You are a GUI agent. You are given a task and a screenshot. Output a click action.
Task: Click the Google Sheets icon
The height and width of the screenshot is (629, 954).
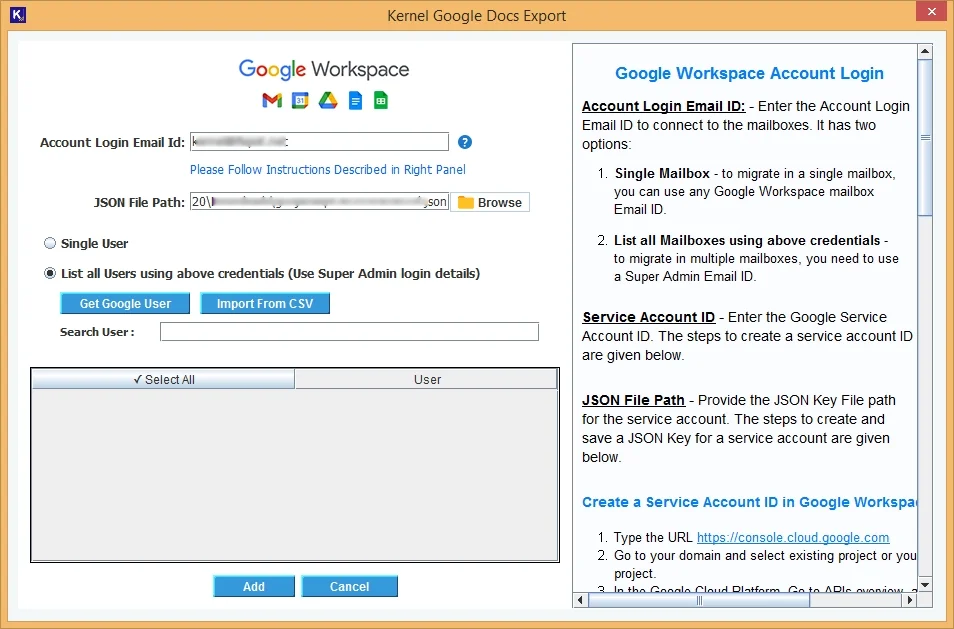pos(381,100)
